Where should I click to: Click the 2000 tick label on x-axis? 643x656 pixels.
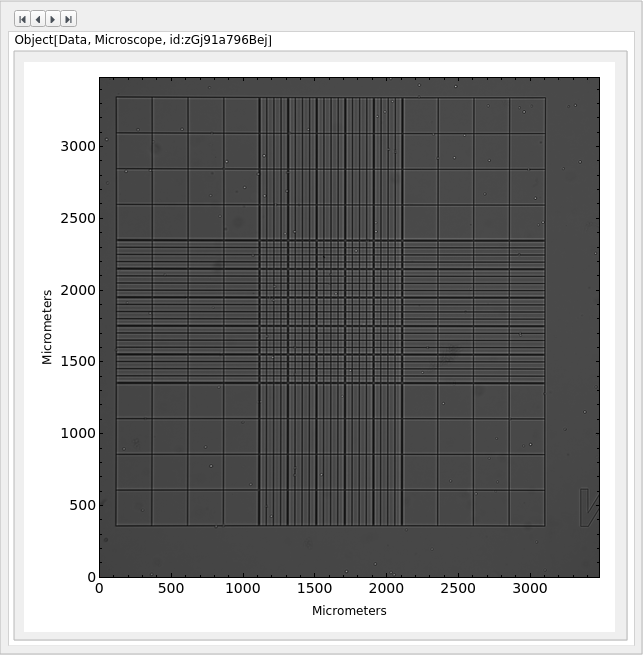click(x=386, y=589)
